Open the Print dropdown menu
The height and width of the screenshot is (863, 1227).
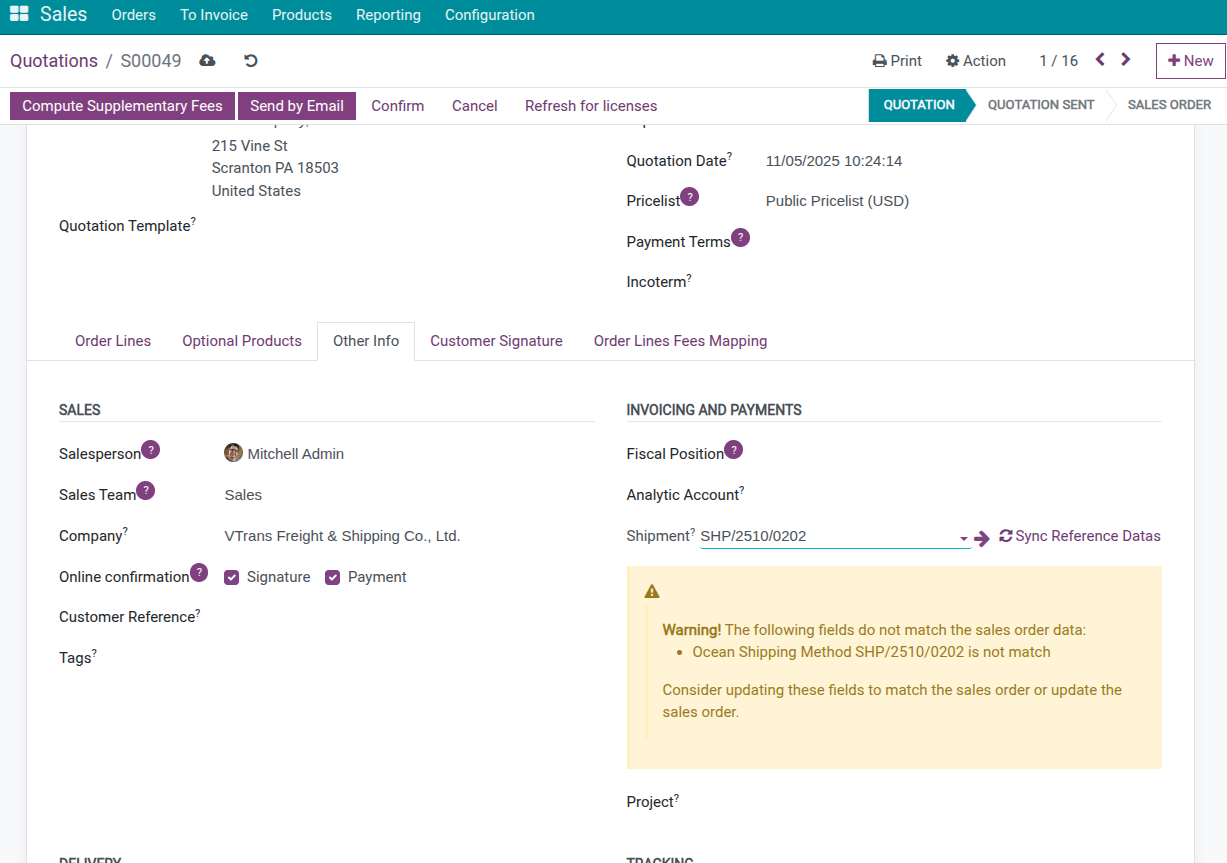click(x=897, y=61)
